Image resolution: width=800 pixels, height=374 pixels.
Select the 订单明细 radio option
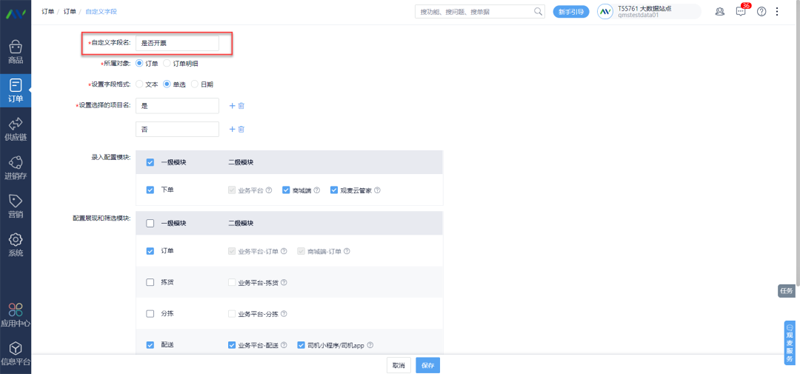181,64
